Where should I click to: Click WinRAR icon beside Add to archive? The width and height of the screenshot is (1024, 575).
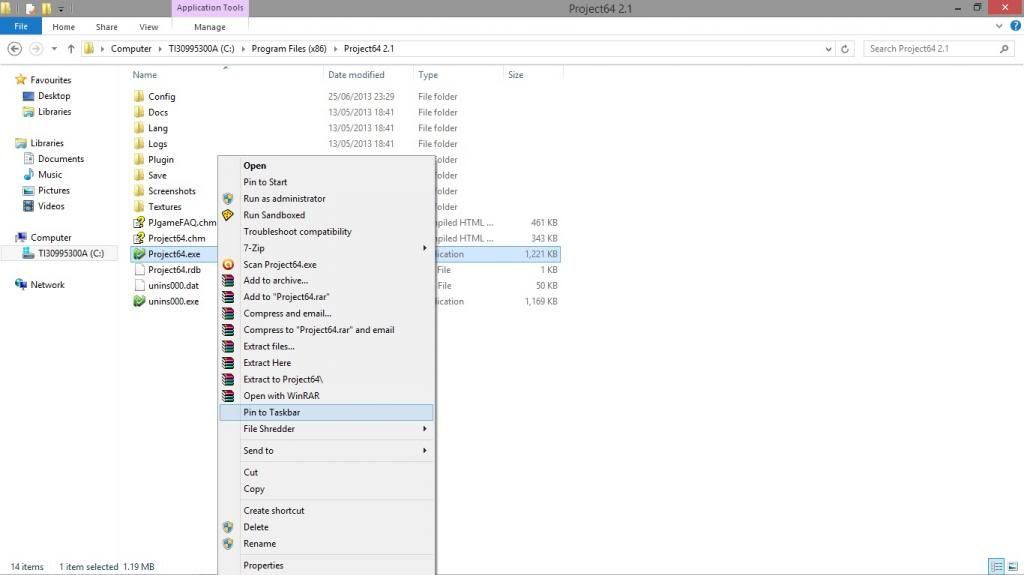228,280
